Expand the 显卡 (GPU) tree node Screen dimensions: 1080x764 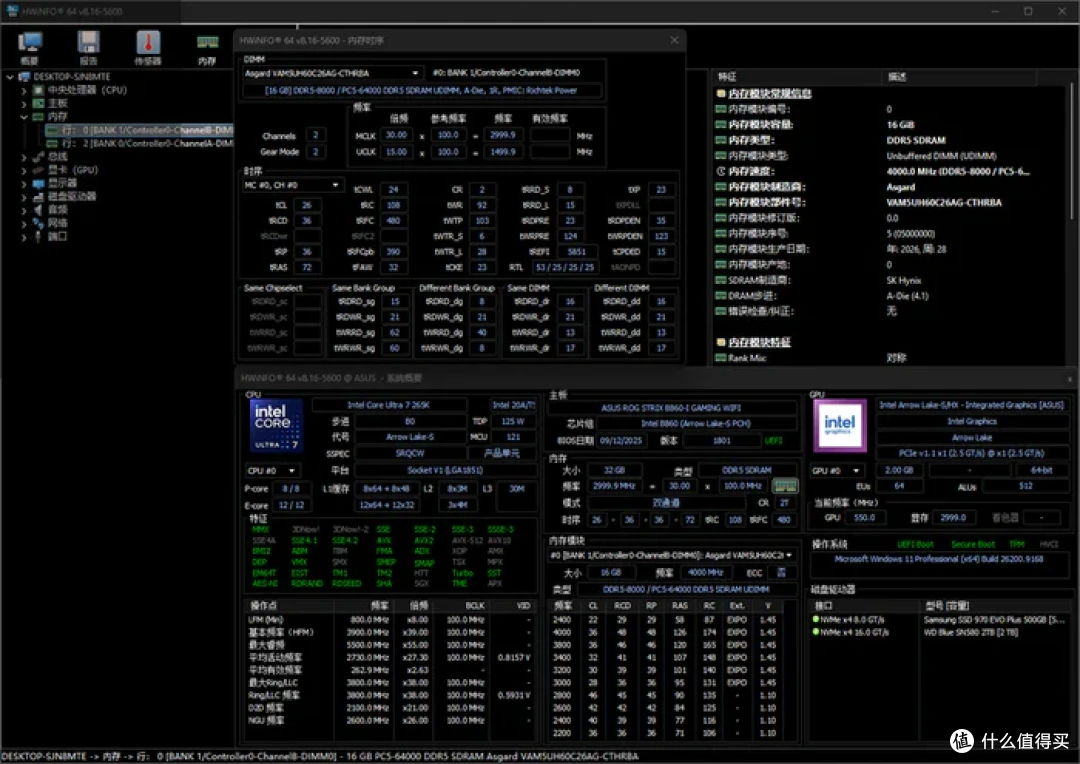point(24,170)
